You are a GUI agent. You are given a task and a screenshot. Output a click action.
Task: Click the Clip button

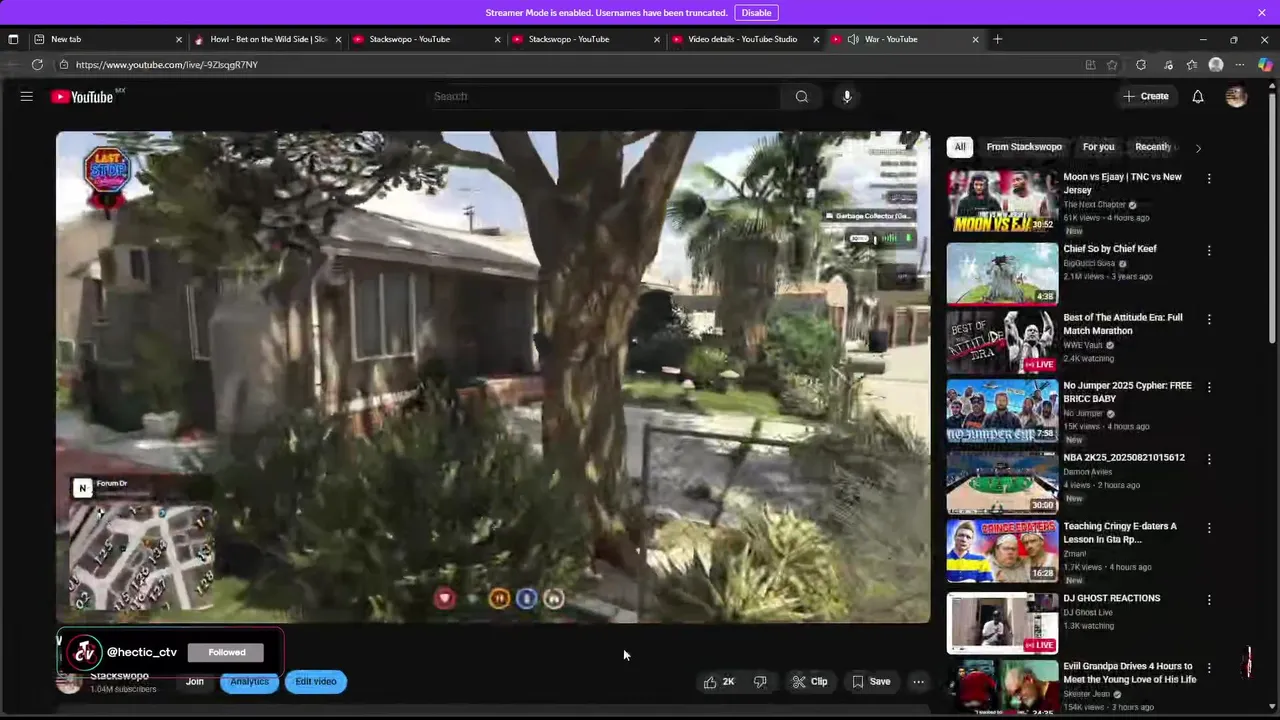810,682
